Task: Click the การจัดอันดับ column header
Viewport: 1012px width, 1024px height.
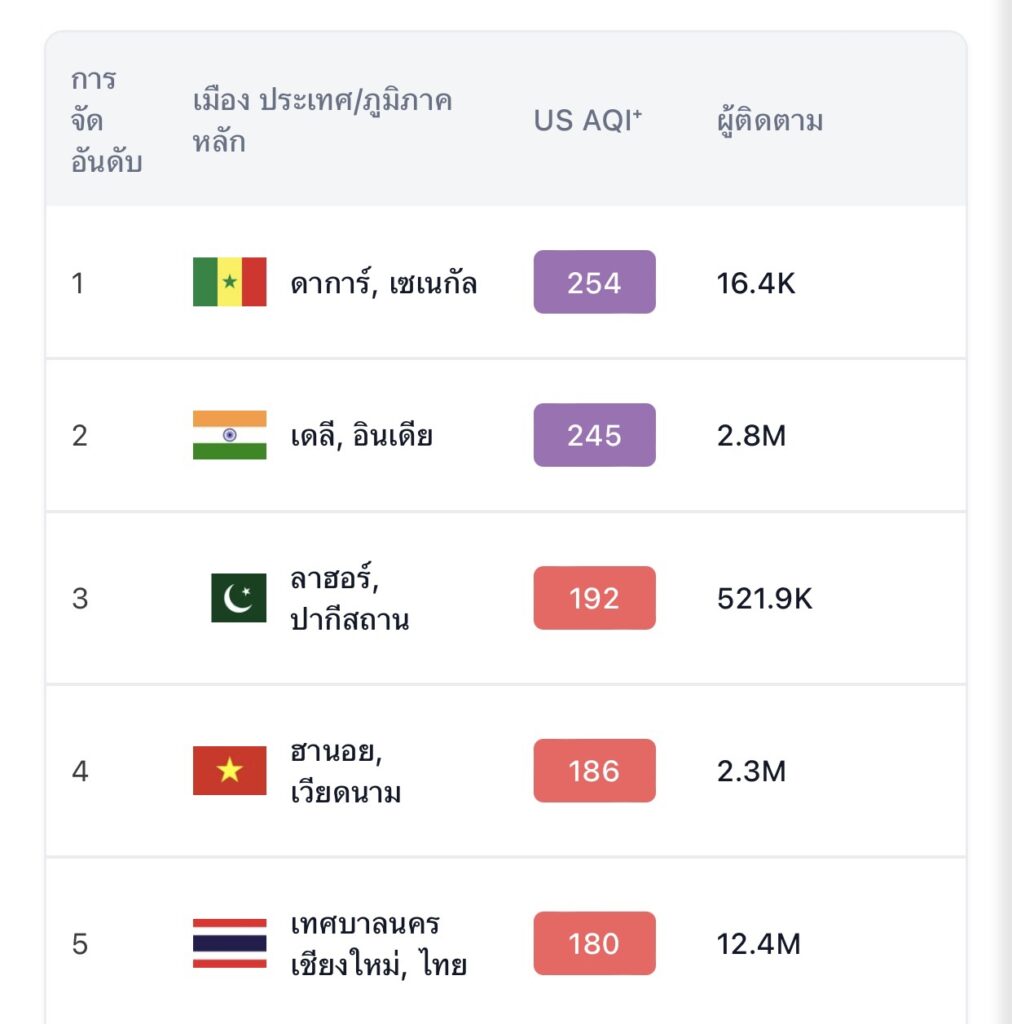Action: pyautogui.click(x=105, y=121)
